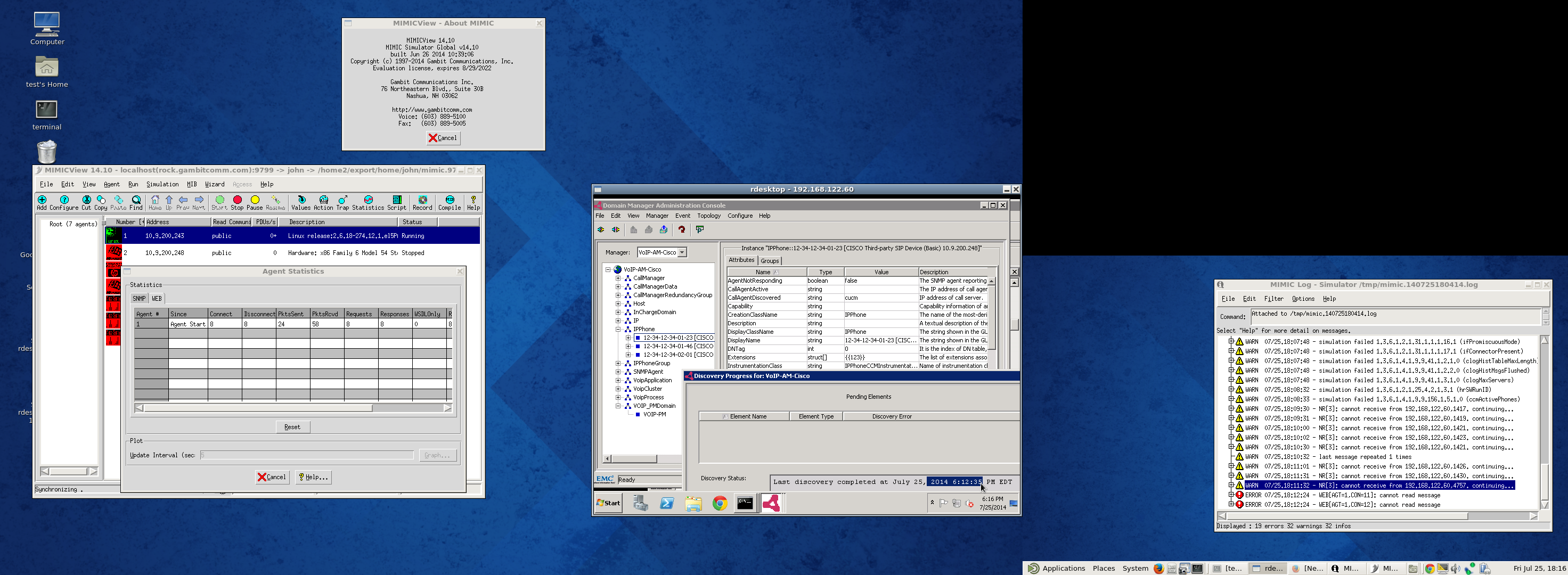Image resolution: width=1568 pixels, height=575 pixels.
Task: Select the SNMP statistics tab
Action: point(140,299)
